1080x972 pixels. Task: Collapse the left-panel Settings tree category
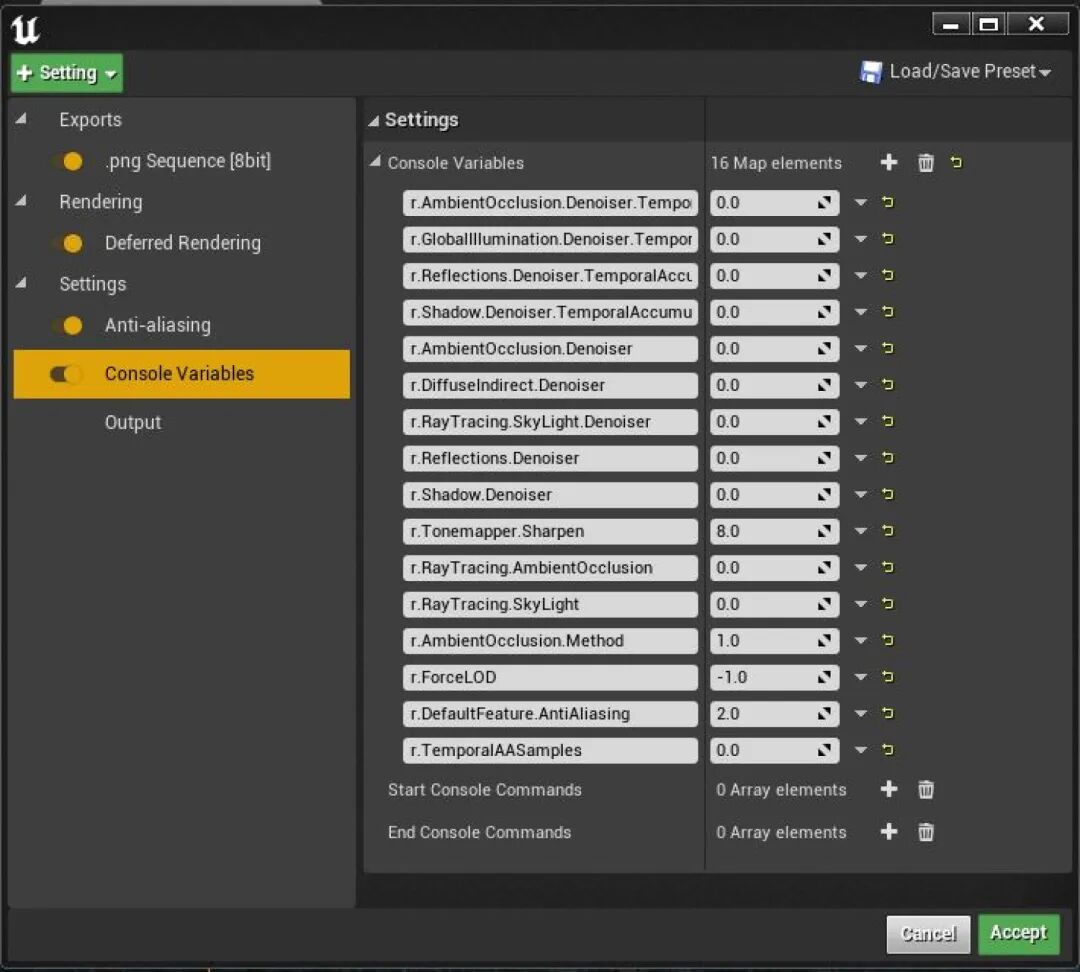point(21,283)
